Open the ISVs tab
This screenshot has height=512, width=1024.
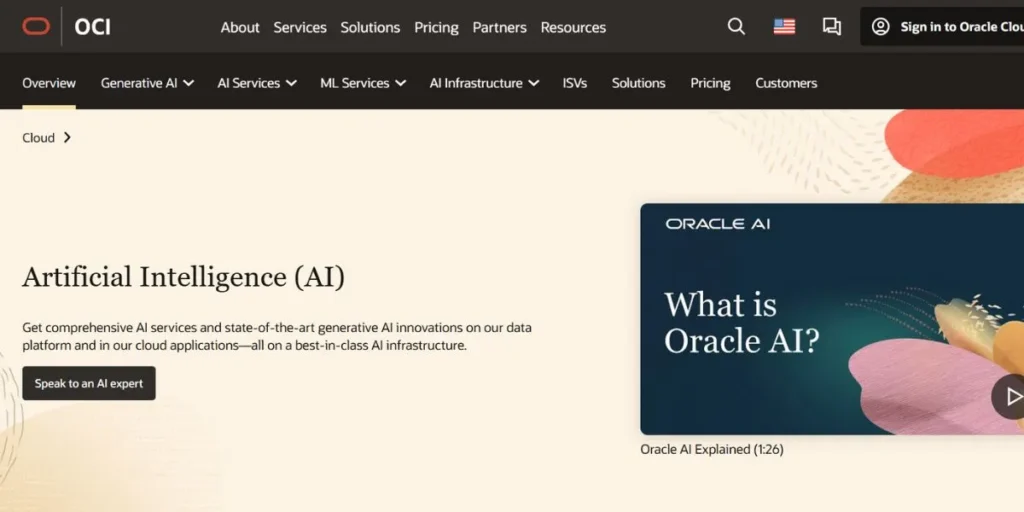[x=575, y=83]
